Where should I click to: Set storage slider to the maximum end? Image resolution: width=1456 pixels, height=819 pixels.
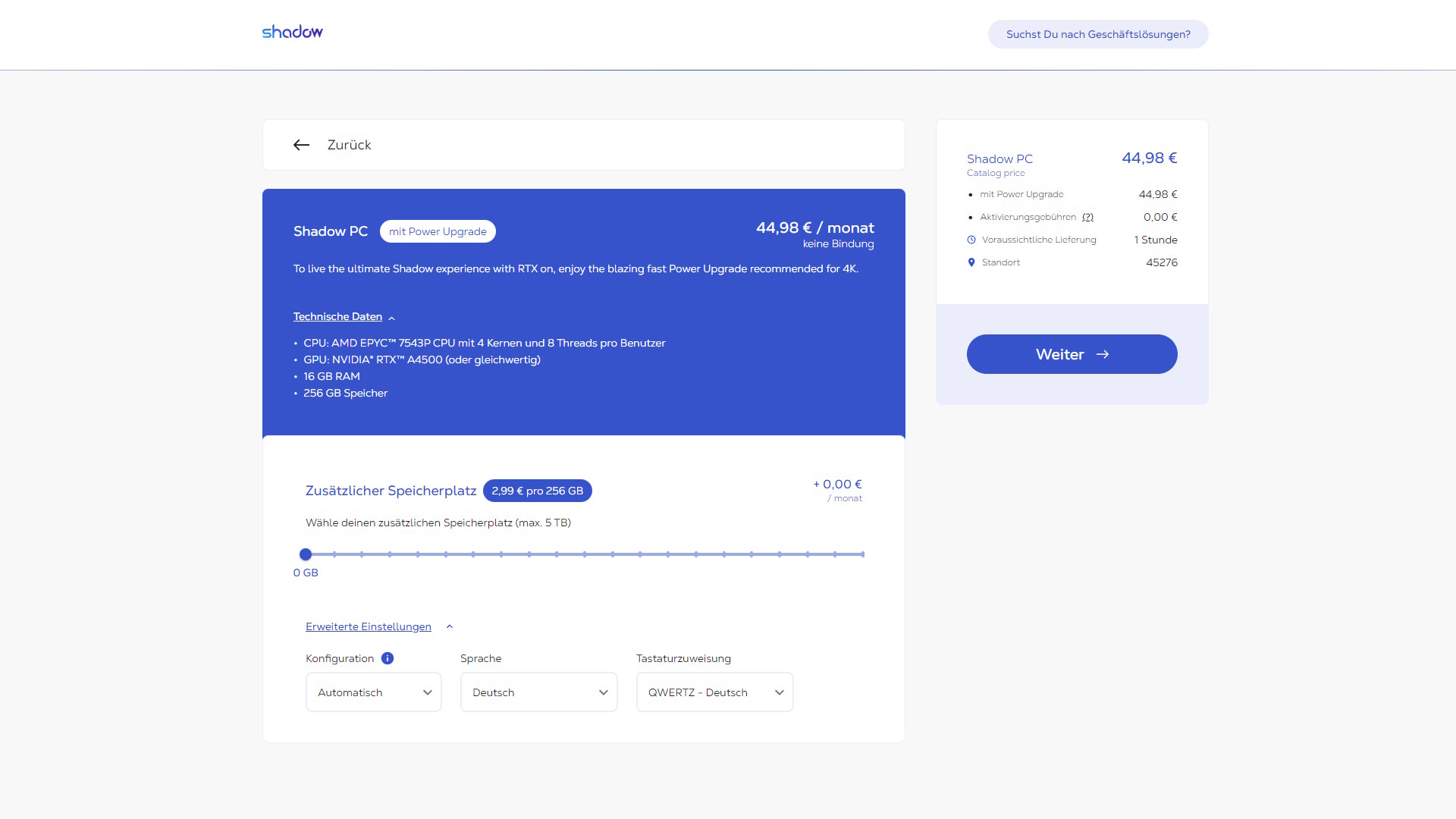[x=863, y=554]
